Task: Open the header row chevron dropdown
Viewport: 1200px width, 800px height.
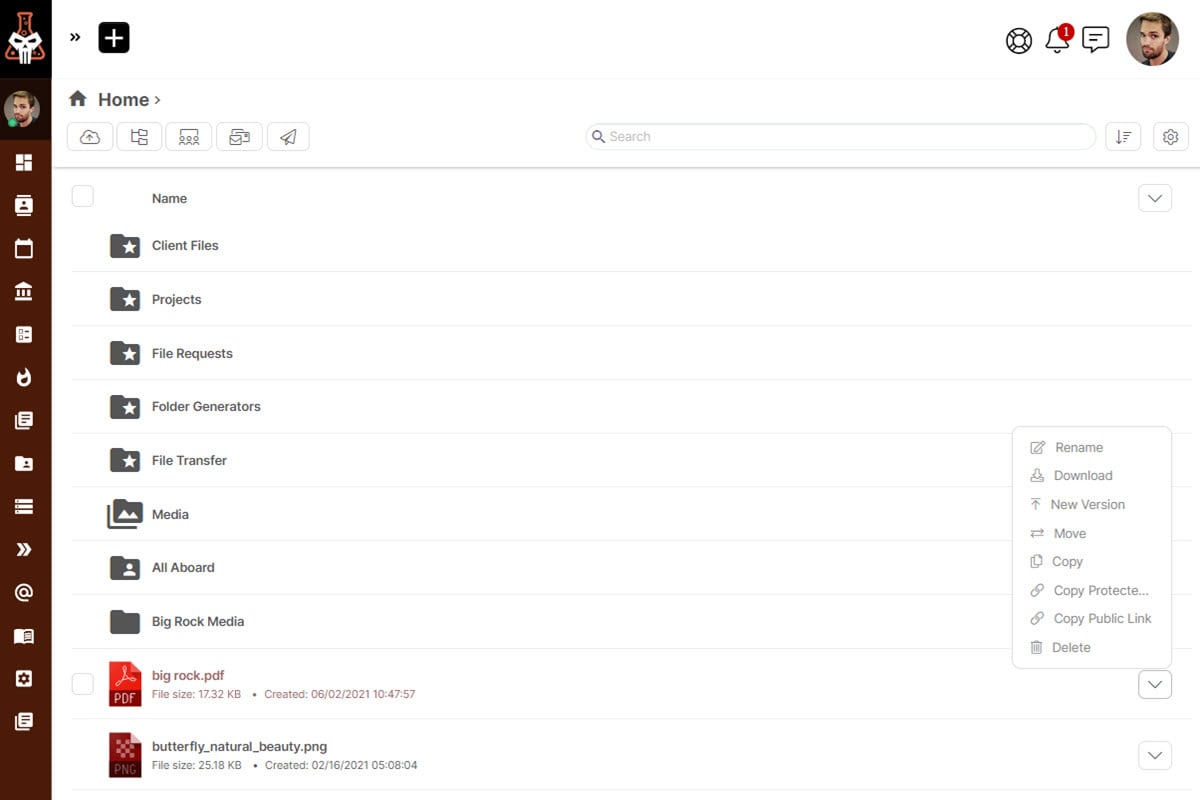Action: point(1155,198)
